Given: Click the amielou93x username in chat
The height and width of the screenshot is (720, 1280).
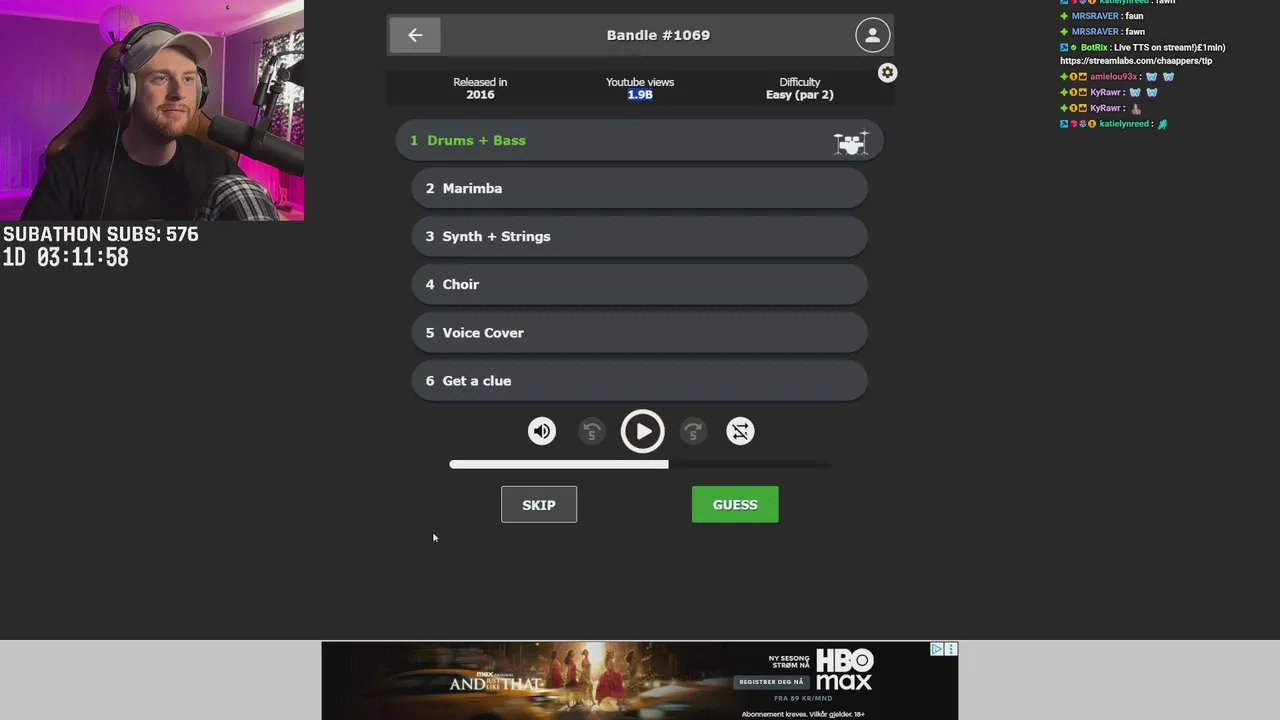Looking at the screenshot, I should tap(1113, 77).
